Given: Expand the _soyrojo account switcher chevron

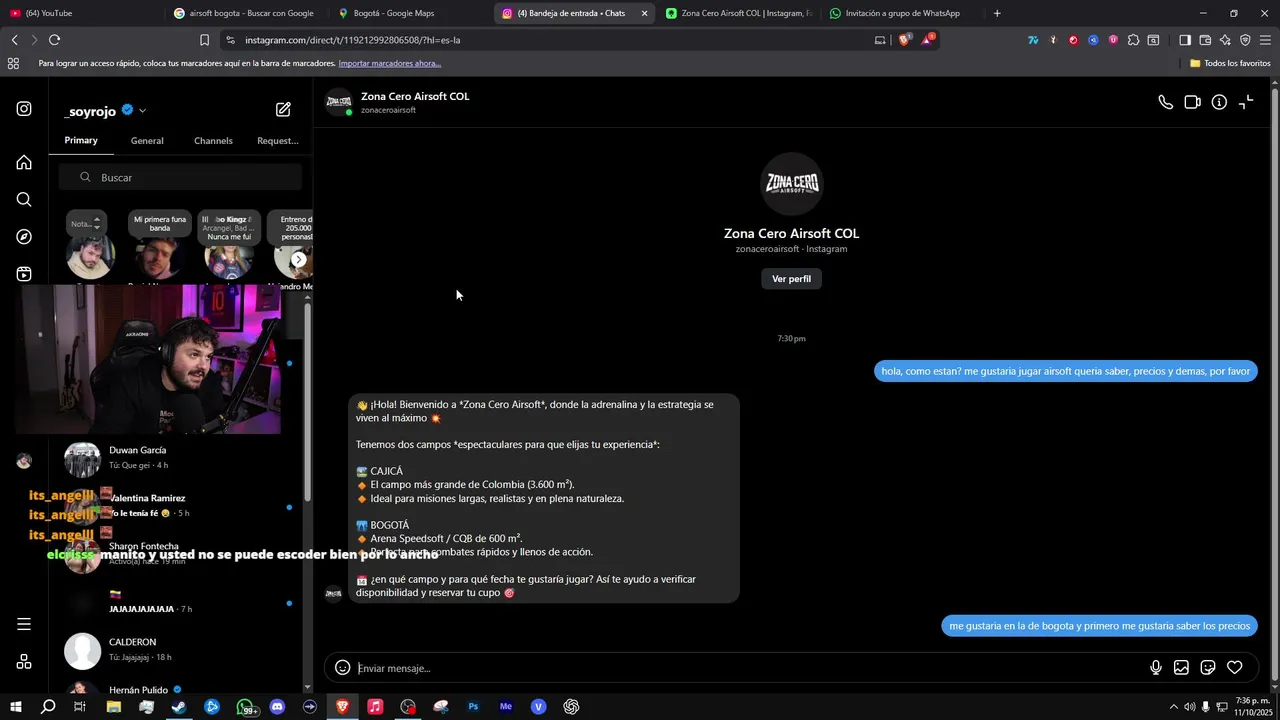Looking at the screenshot, I should point(142,111).
